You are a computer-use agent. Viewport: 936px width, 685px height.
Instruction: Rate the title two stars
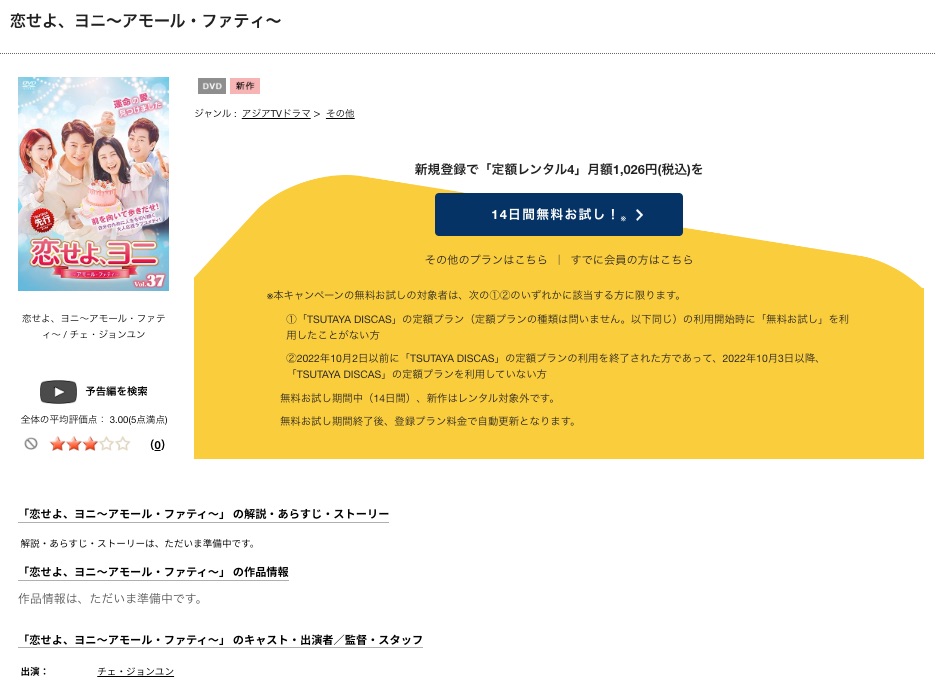tap(74, 444)
